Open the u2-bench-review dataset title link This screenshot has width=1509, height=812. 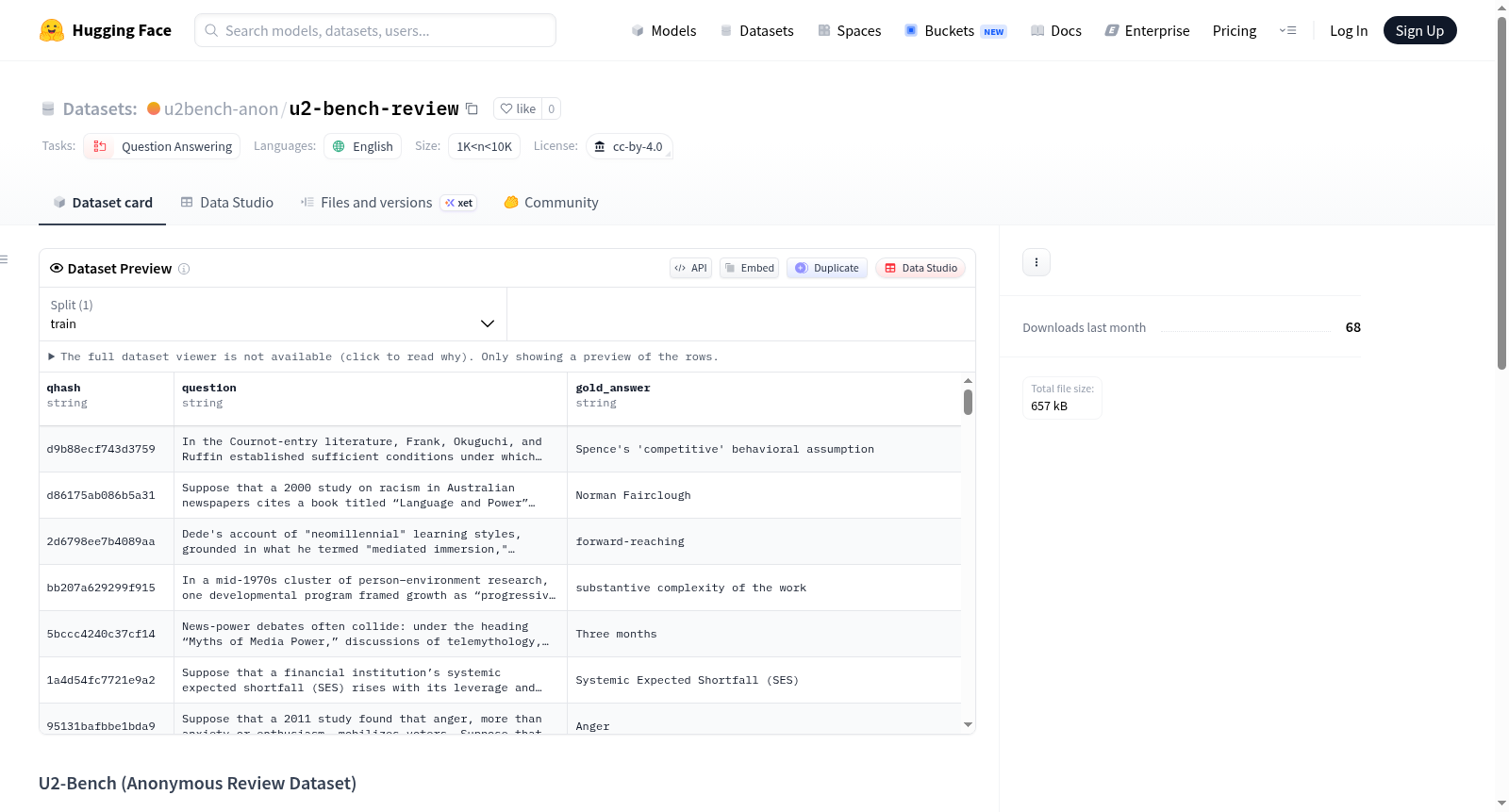pyautogui.click(x=373, y=108)
